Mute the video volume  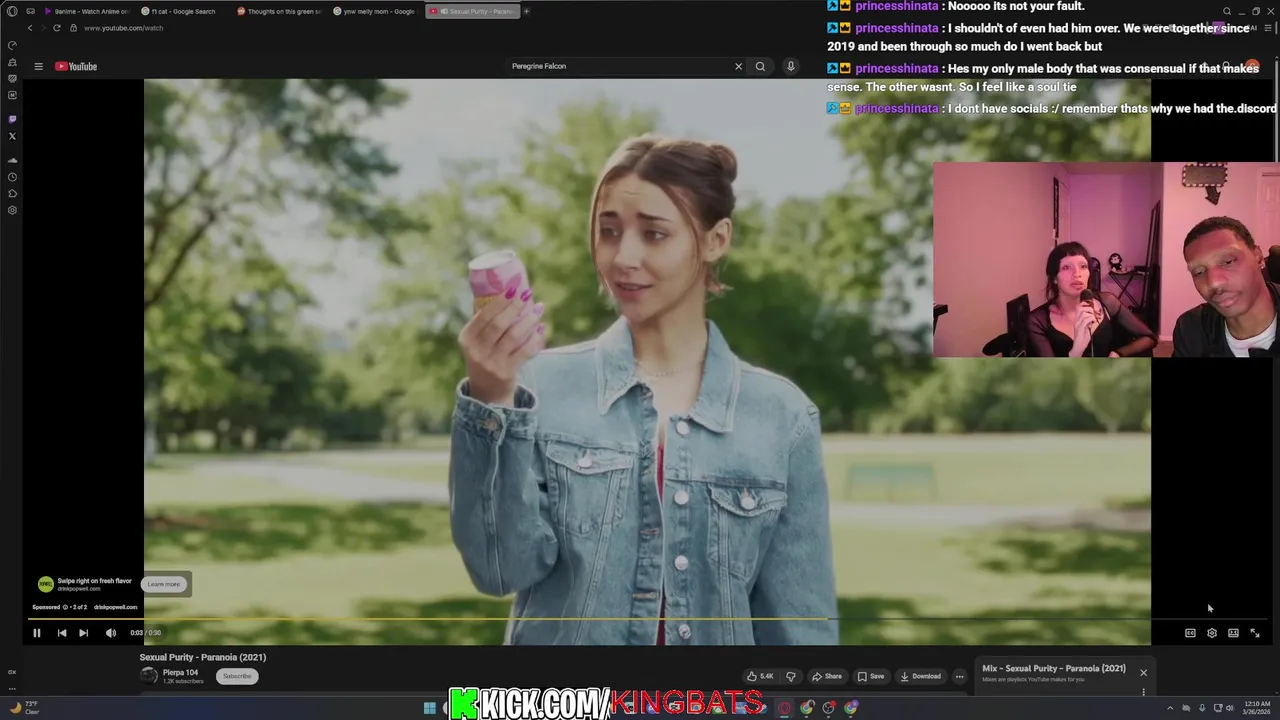click(111, 633)
